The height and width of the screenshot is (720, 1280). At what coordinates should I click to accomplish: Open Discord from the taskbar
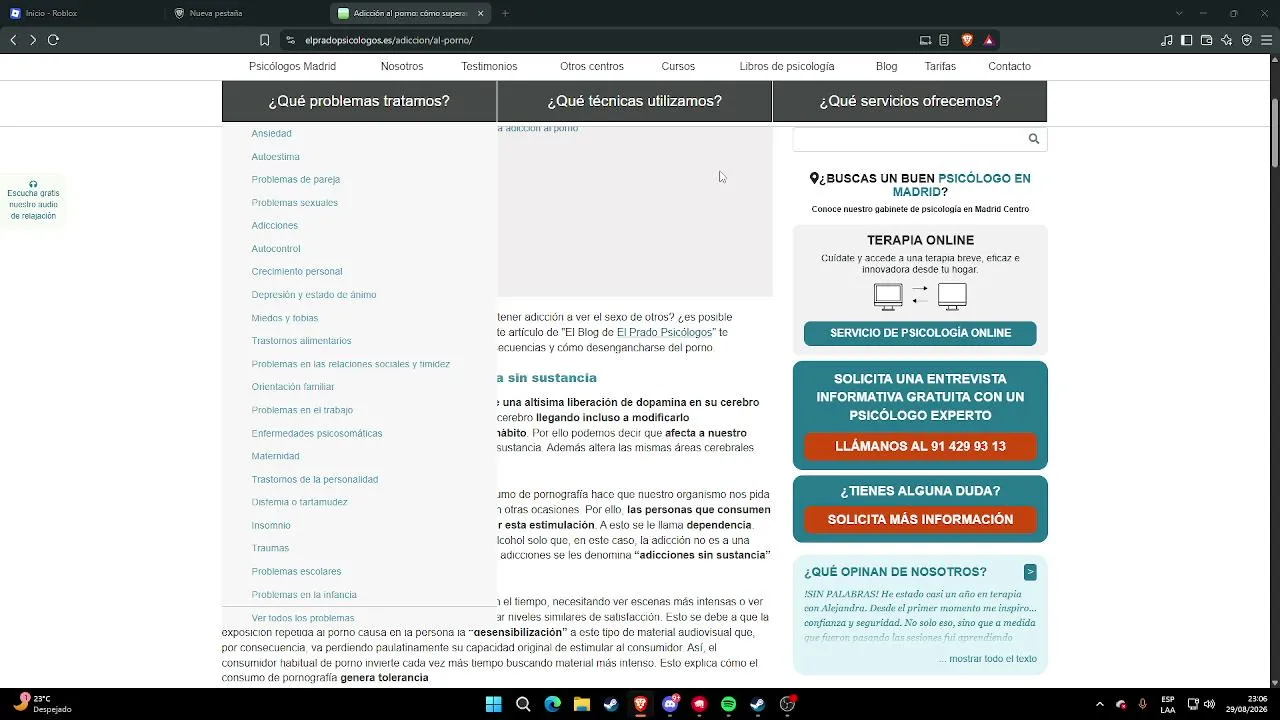[x=670, y=704]
